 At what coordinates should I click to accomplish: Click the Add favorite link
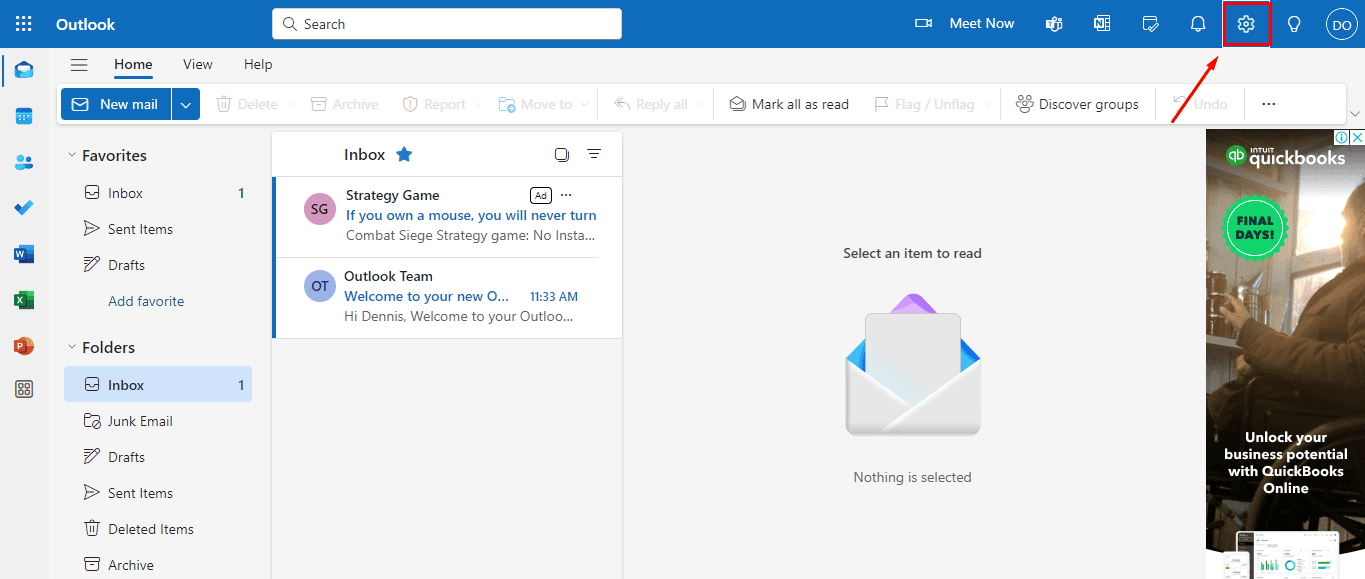tap(146, 301)
